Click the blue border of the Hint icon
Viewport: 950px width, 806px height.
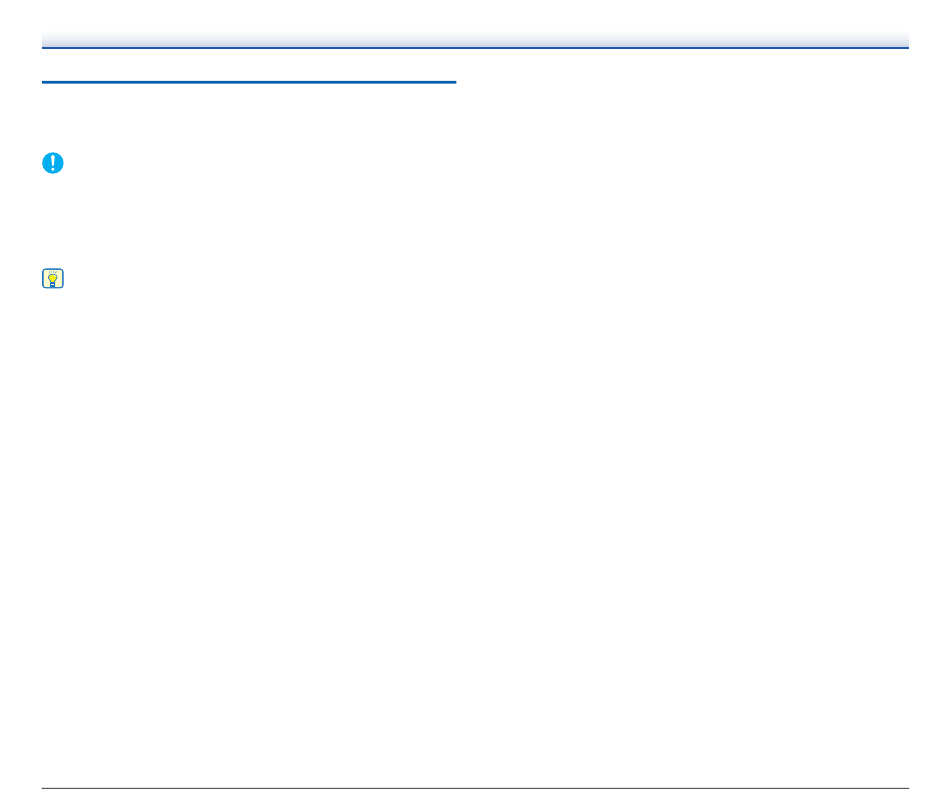point(43,279)
